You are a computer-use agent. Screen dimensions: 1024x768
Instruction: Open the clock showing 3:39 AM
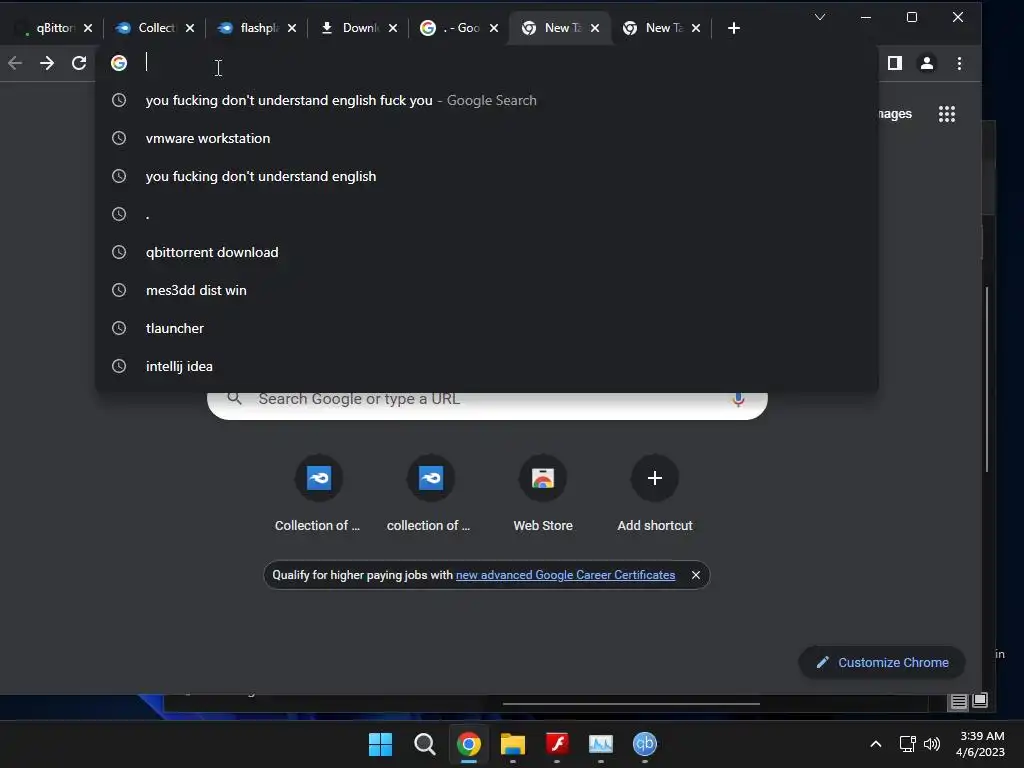pos(981,744)
